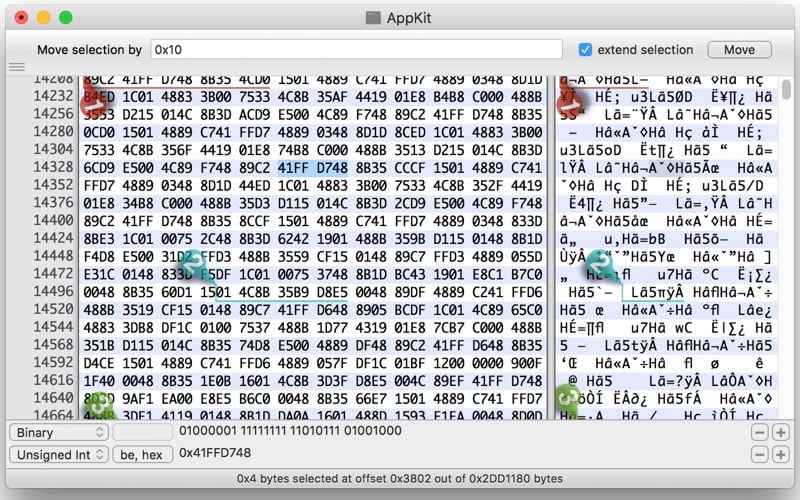Click the vertical scrollbar thumb
The width and height of the screenshot is (800, 500).
tap(787, 90)
